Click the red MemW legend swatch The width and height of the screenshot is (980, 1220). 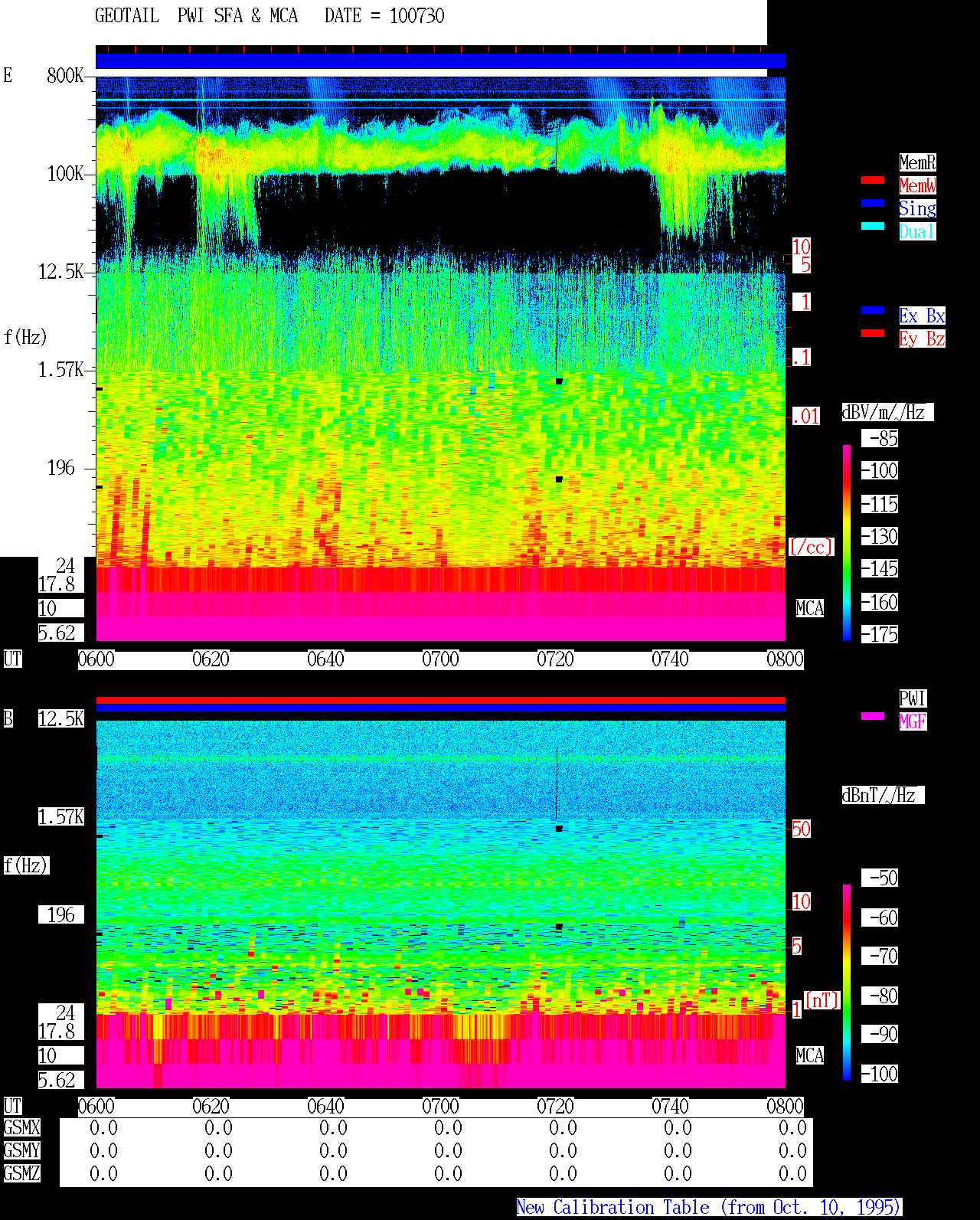[873, 180]
